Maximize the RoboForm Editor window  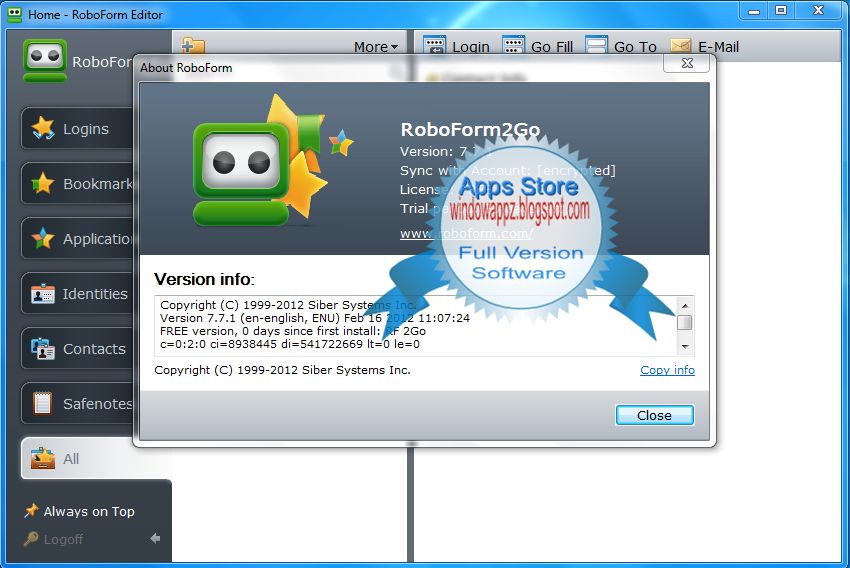[x=781, y=11]
